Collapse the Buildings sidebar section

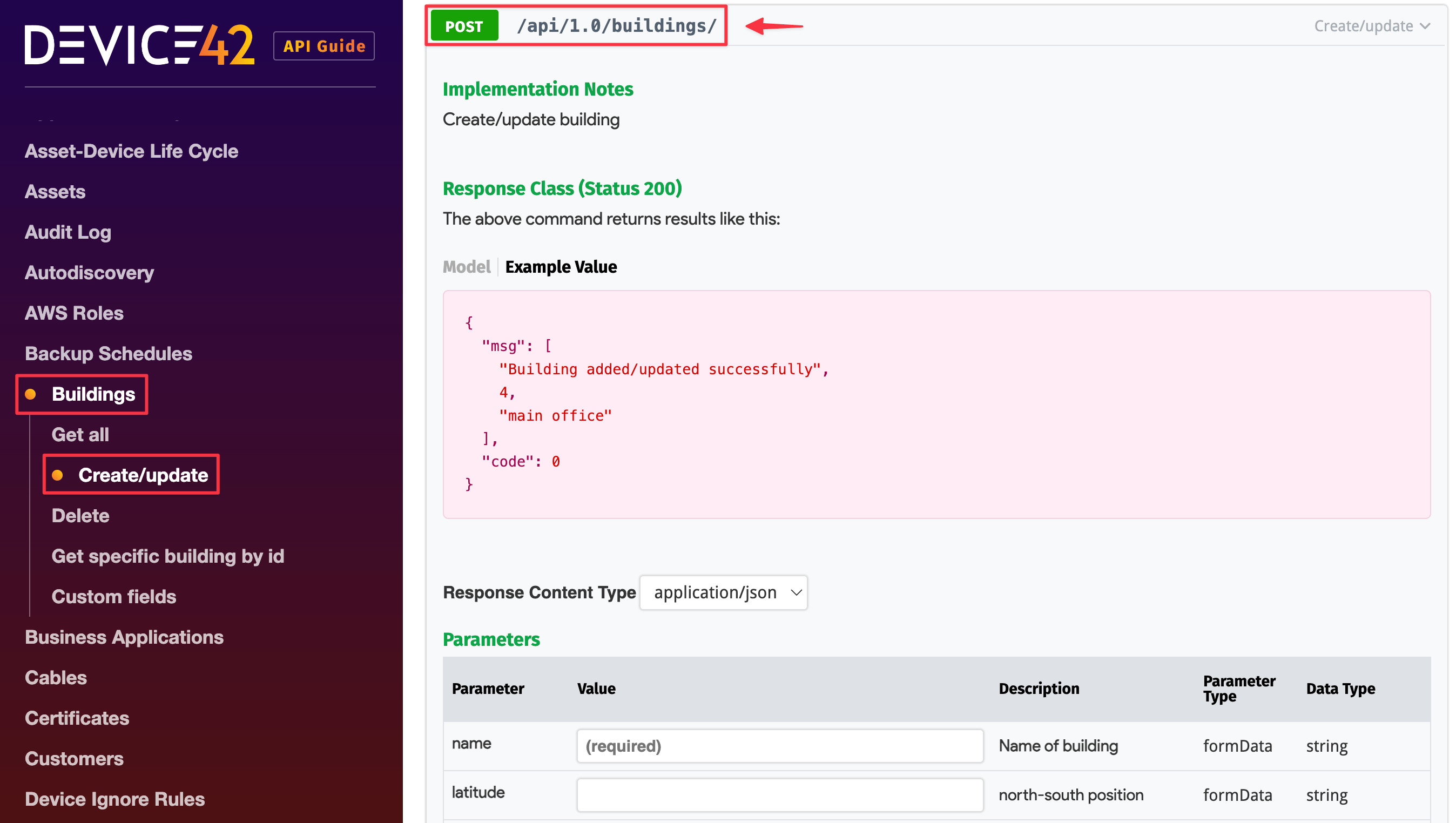point(93,394)
